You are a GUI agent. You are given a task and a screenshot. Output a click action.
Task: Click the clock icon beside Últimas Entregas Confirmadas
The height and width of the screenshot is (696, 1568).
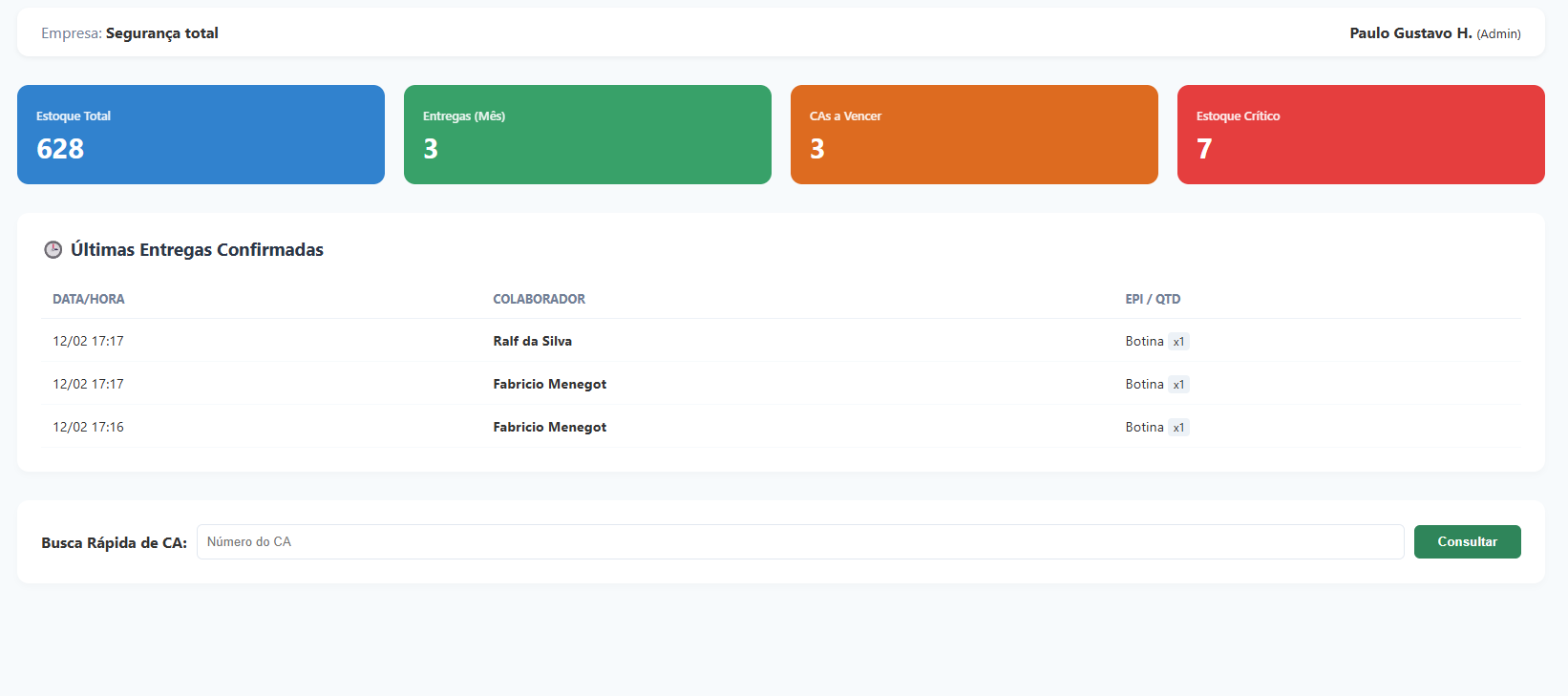pos(53,250)
